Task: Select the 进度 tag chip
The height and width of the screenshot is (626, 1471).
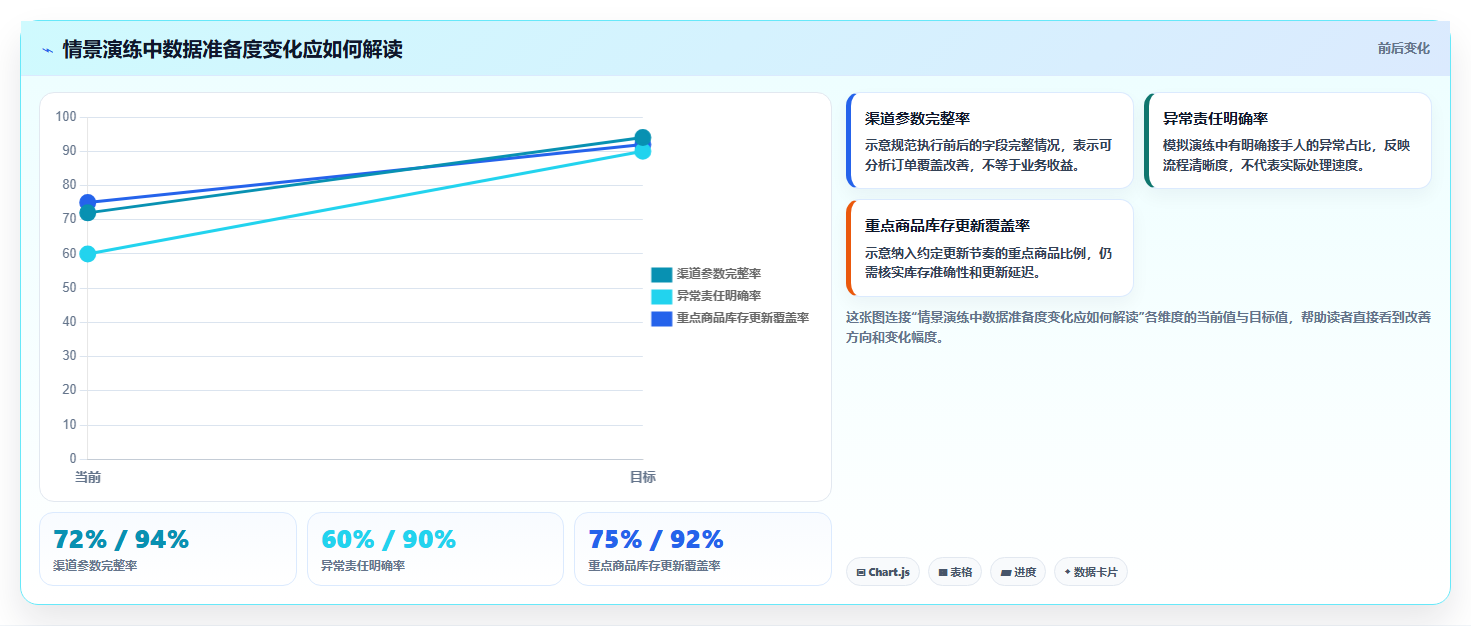Action: tap(1018, 572)
